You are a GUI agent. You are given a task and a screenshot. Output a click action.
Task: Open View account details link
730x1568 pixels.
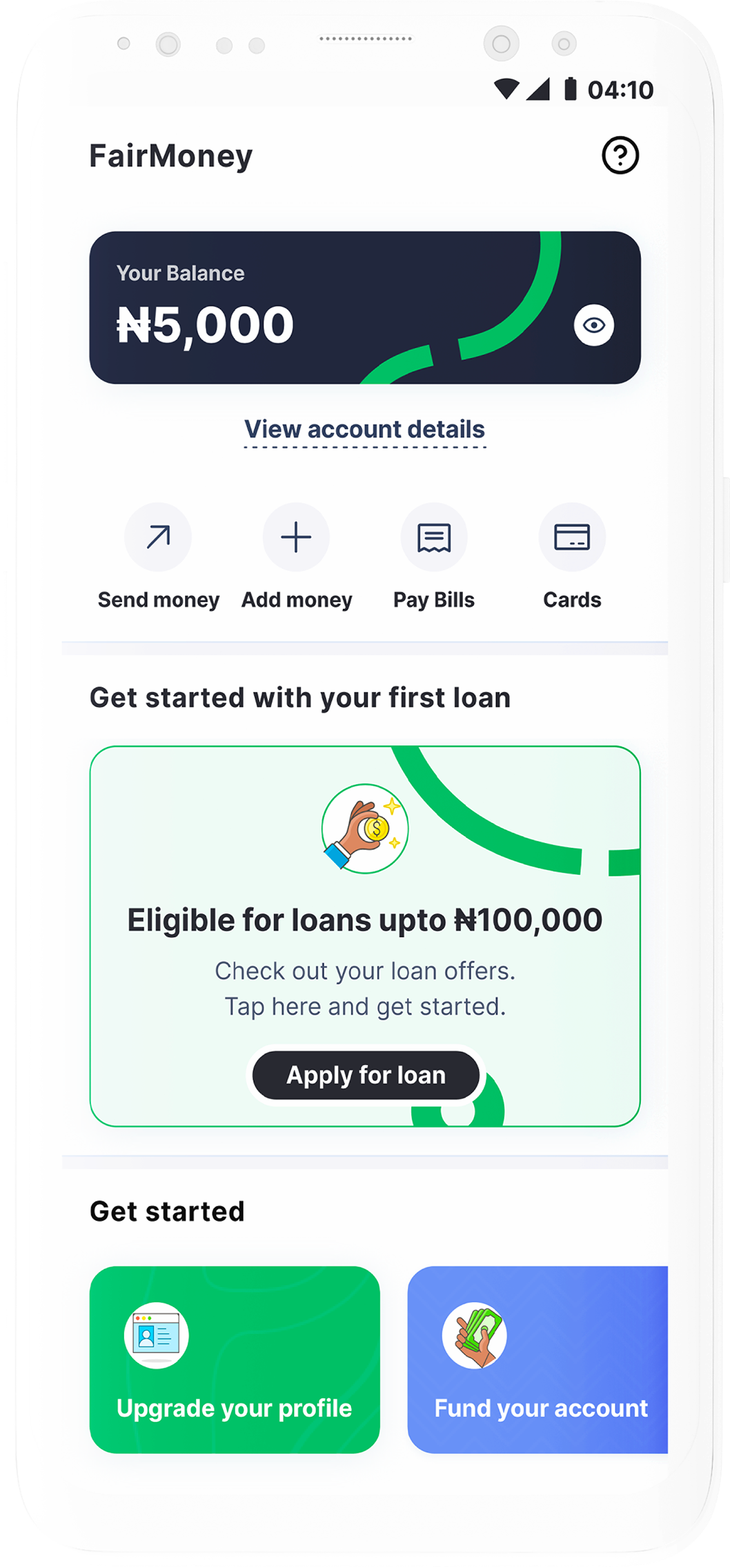click(365, 430)
